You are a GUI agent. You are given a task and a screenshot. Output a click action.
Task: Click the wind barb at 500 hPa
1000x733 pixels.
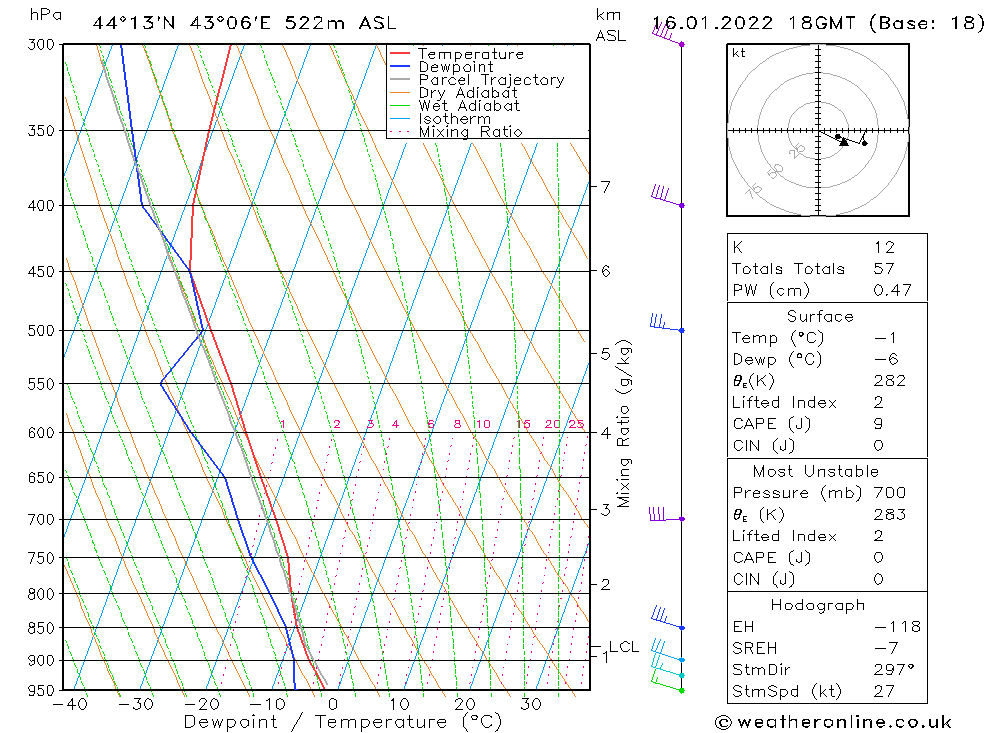pyautogui.click(x=667, y=323)
